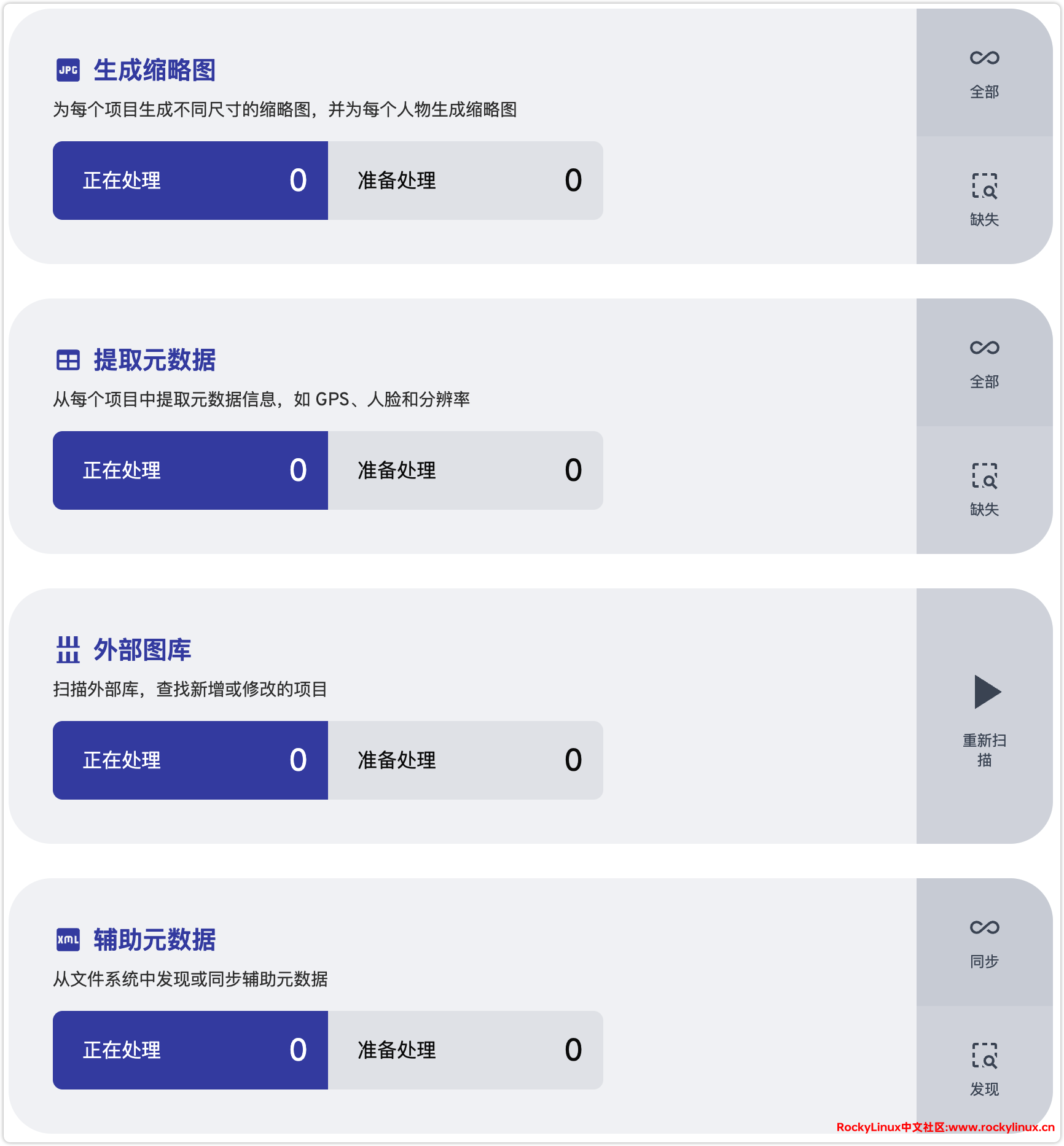Click 正在处理 counter under 生成缩略图
This screenshot has height=1146, width=1064.
pyautogui.click(x=190, y=181)
